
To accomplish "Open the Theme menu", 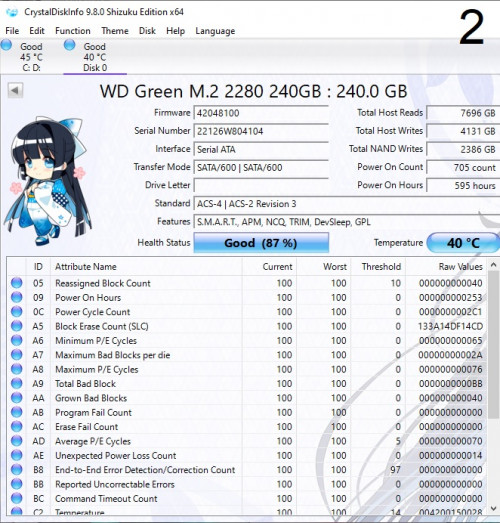I will pos(115,31).
